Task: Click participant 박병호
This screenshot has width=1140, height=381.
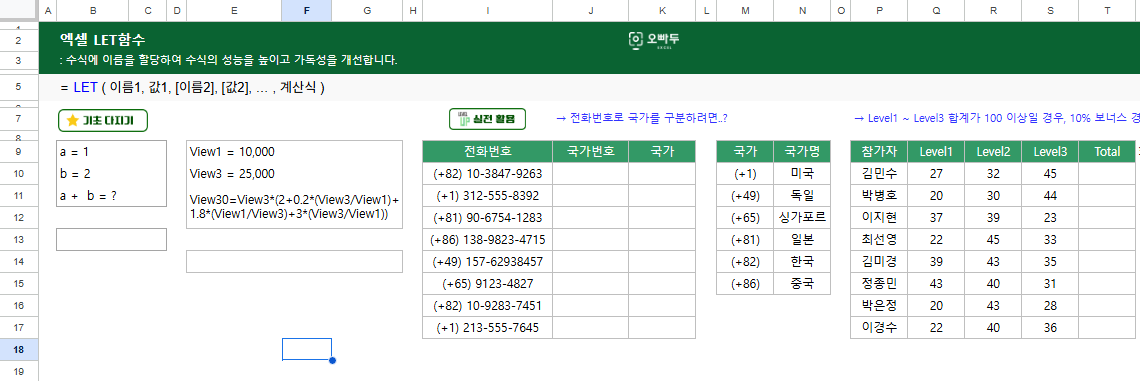Action: coord(879,196)
